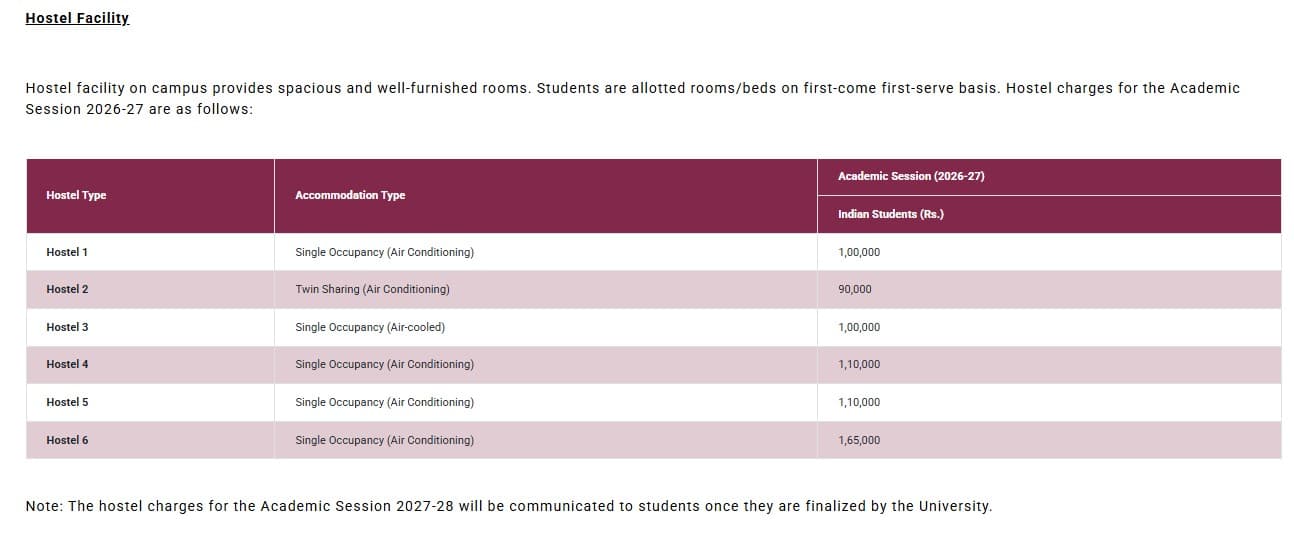1294x533 pixels.
Task: Select the Hostel Type column header
Action: point(76,195)
